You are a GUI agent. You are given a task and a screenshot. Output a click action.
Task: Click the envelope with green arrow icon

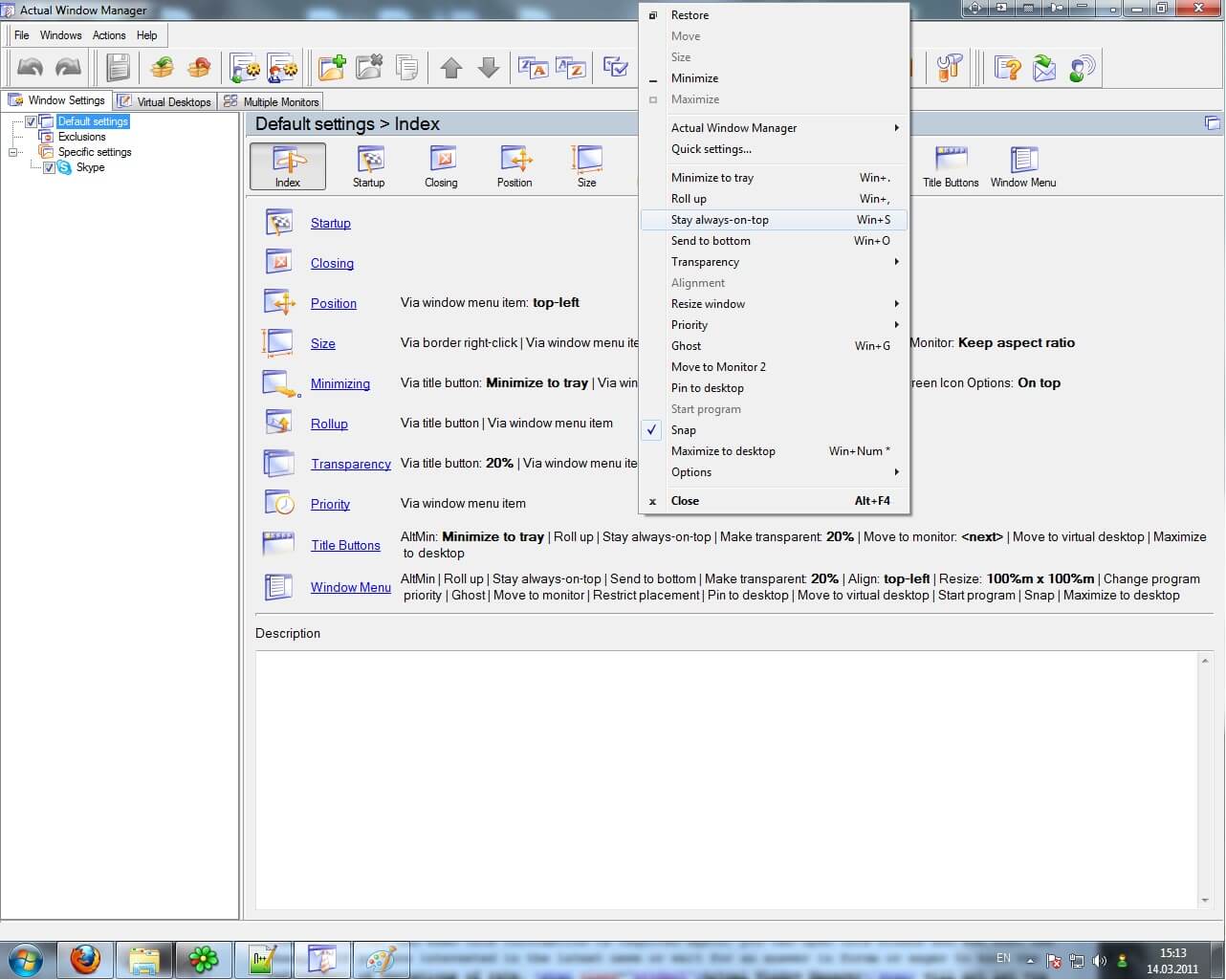point(1044,68)
